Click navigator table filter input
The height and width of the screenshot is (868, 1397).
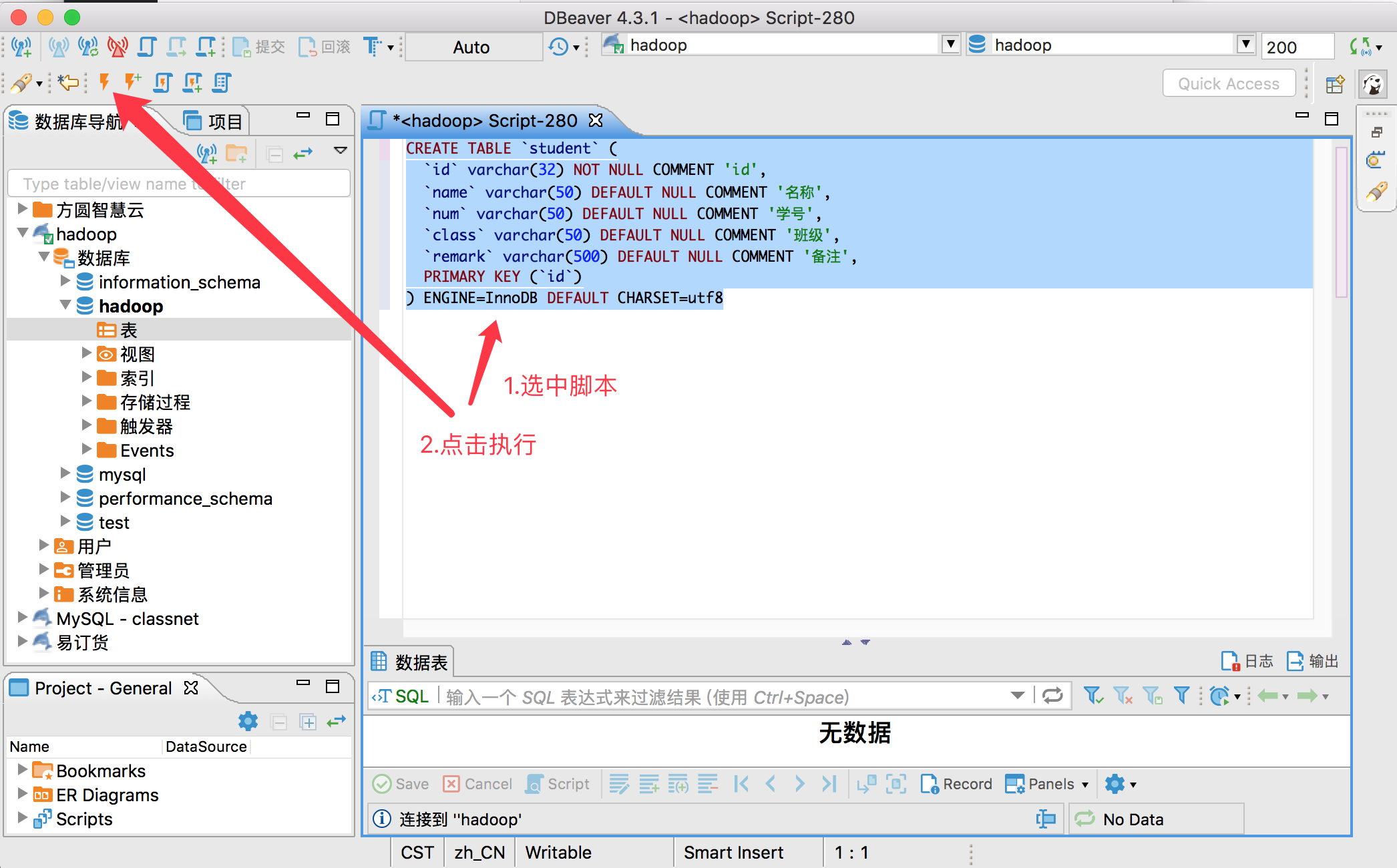[x=179, y=184]
